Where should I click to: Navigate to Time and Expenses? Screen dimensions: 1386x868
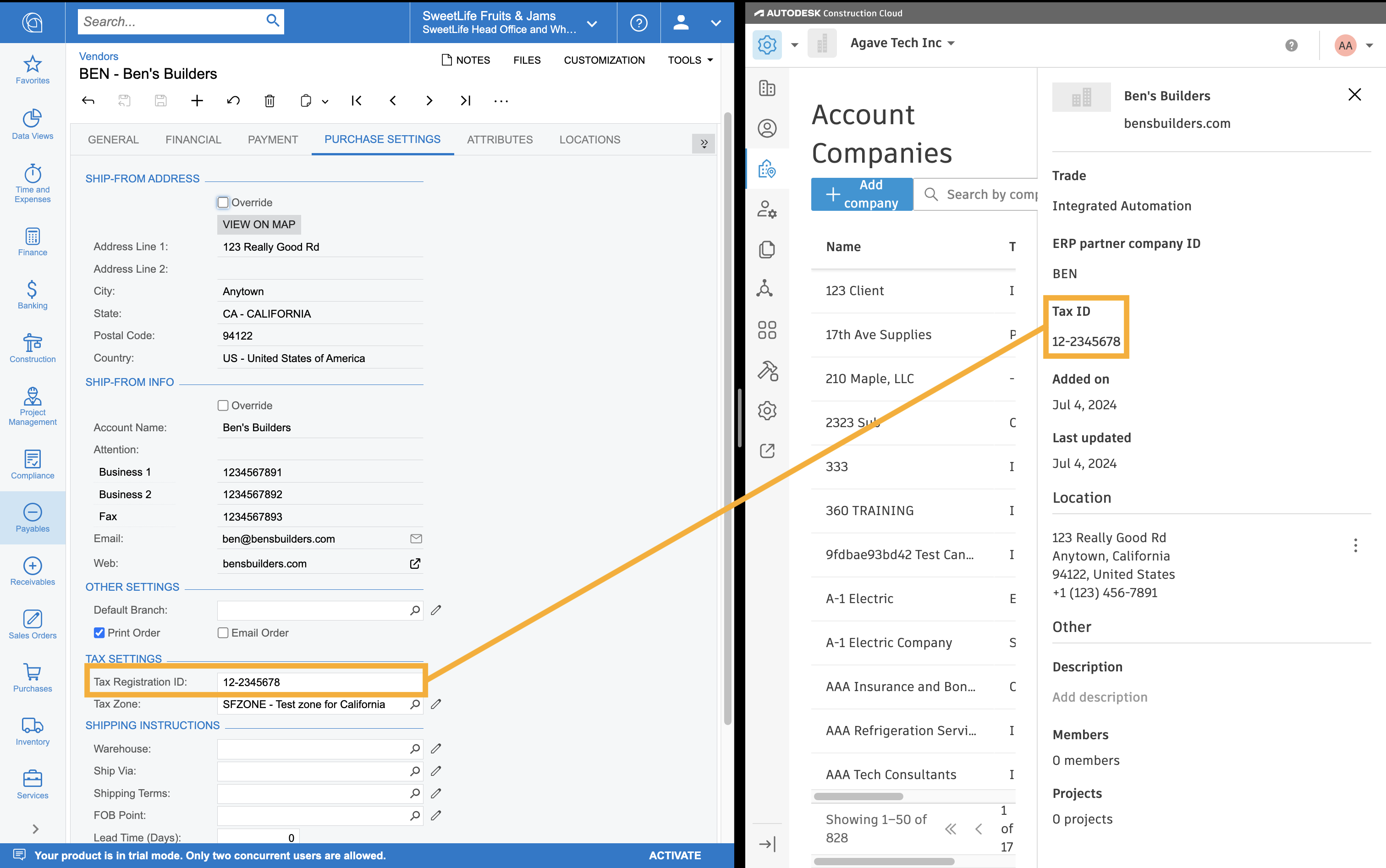(x=32, y=185)
